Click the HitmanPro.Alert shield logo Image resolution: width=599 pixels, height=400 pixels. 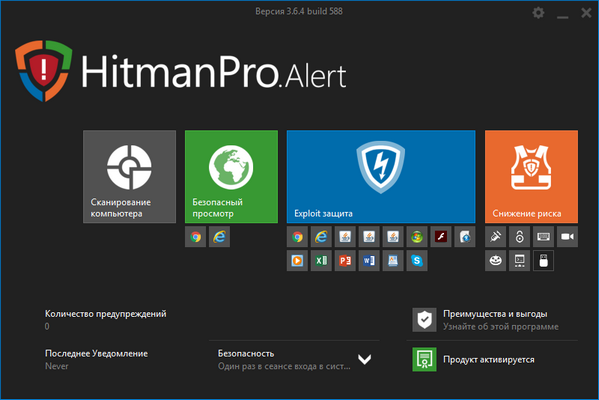click(x=44, y=71)
